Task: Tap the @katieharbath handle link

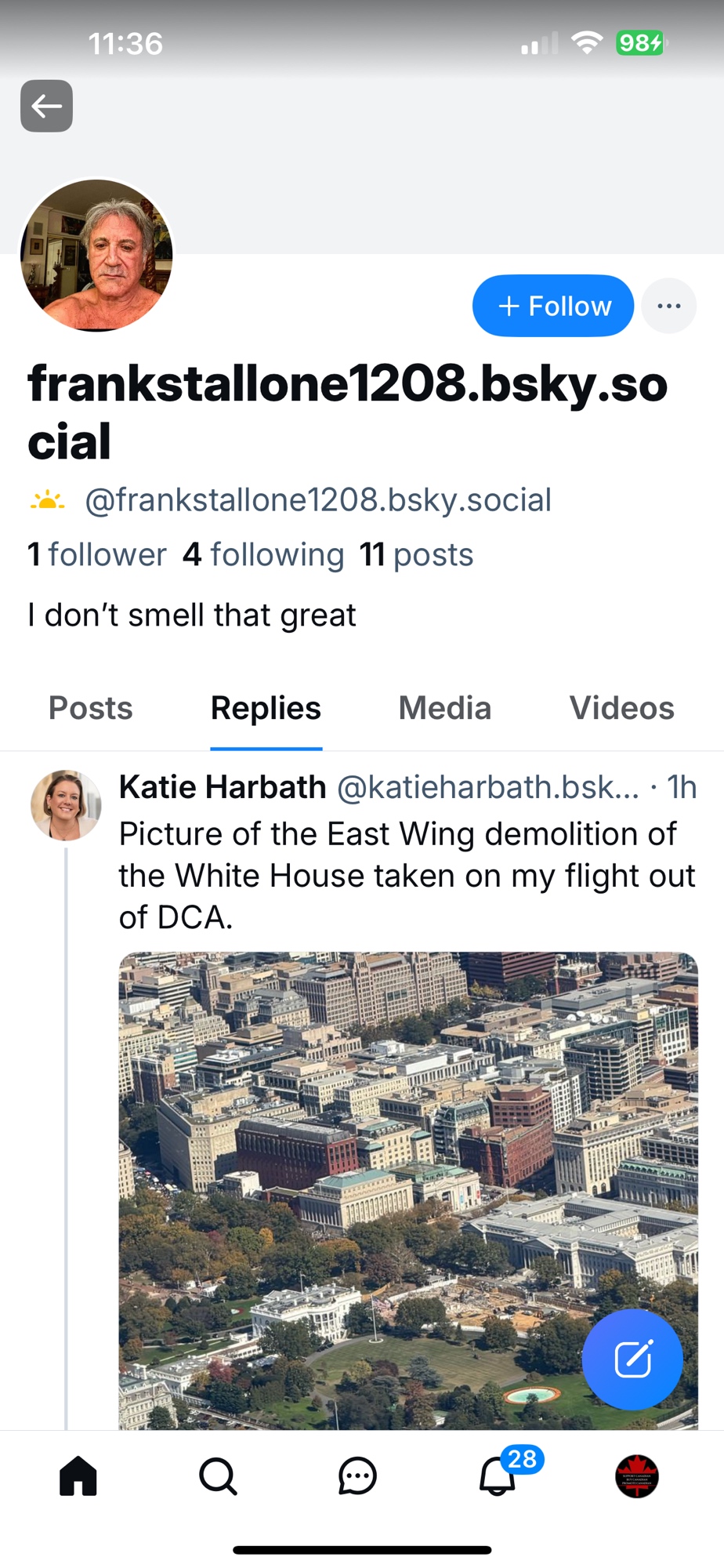Action: point(487,787)
